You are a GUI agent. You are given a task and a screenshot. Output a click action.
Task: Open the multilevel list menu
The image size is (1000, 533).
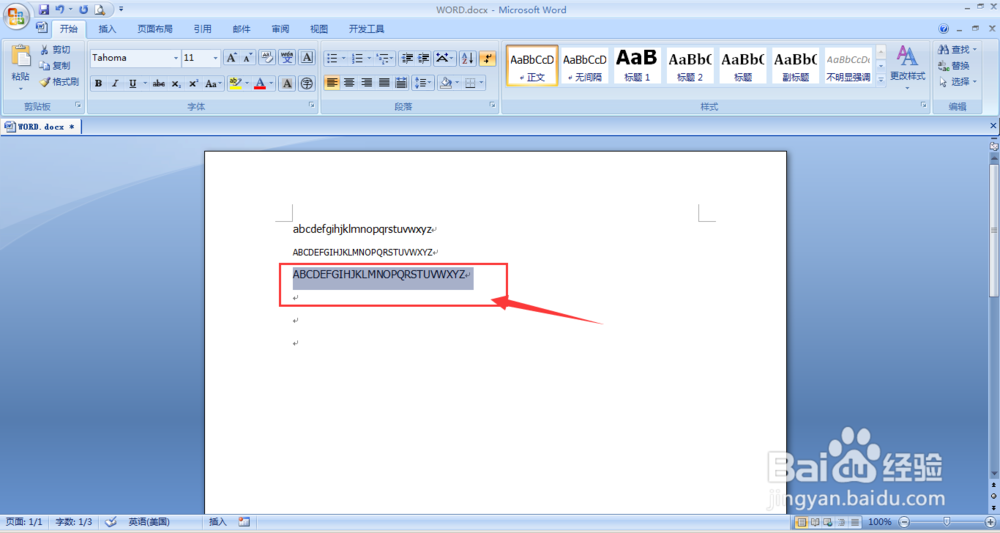click(x=385, y=59)
